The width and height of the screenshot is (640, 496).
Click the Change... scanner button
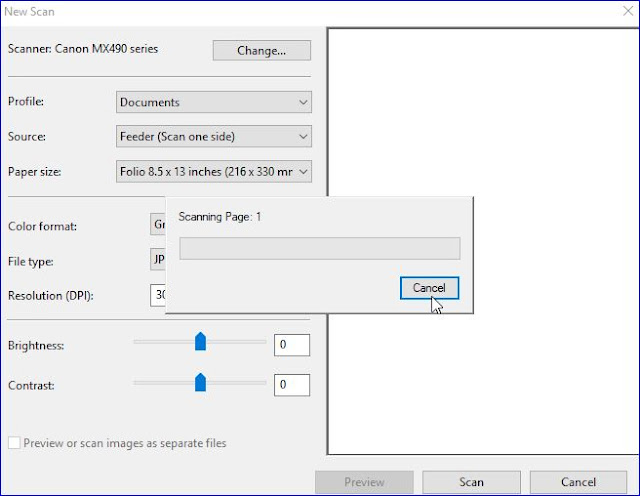pos(262,51)
